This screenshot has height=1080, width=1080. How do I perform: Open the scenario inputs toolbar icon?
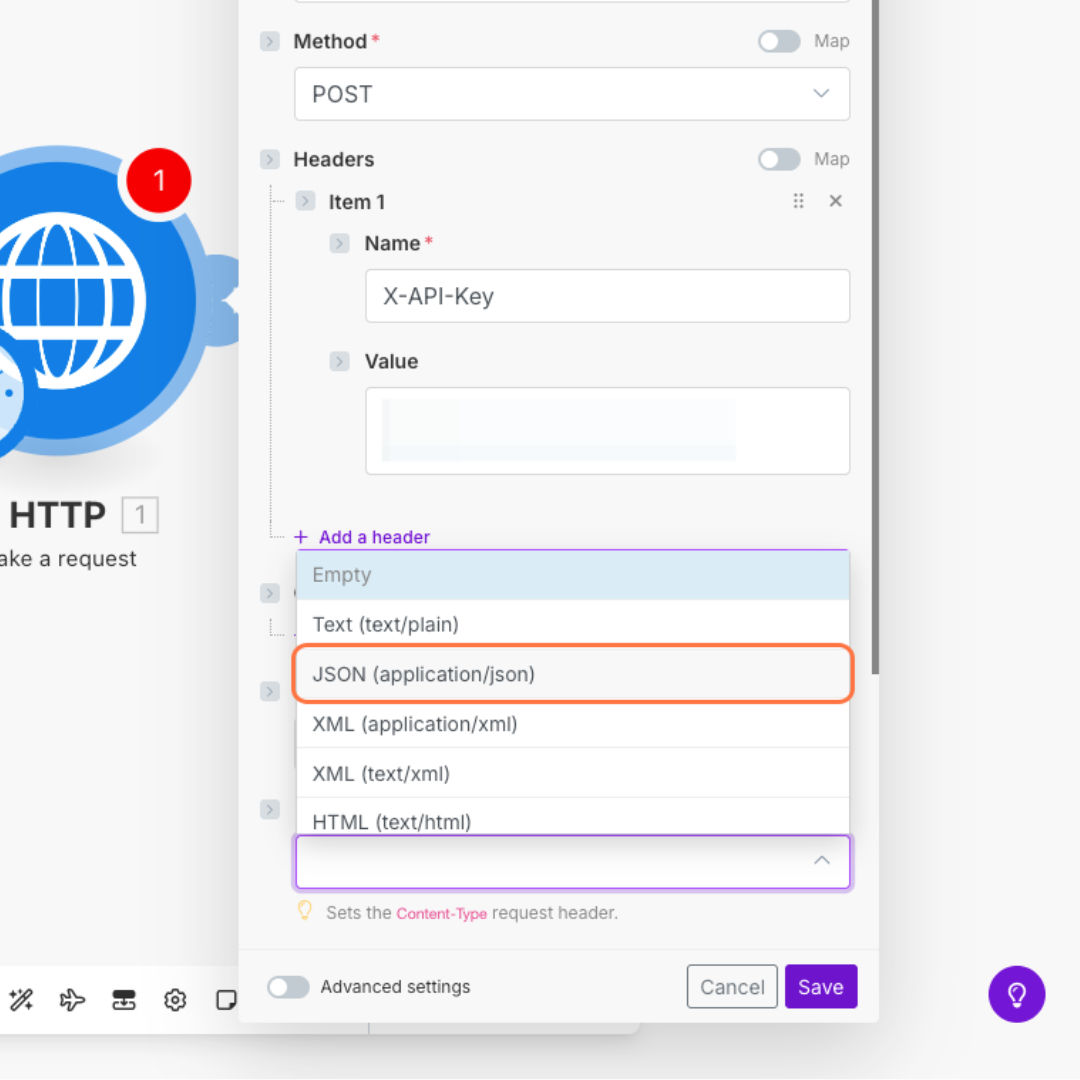tap(124, 999)
